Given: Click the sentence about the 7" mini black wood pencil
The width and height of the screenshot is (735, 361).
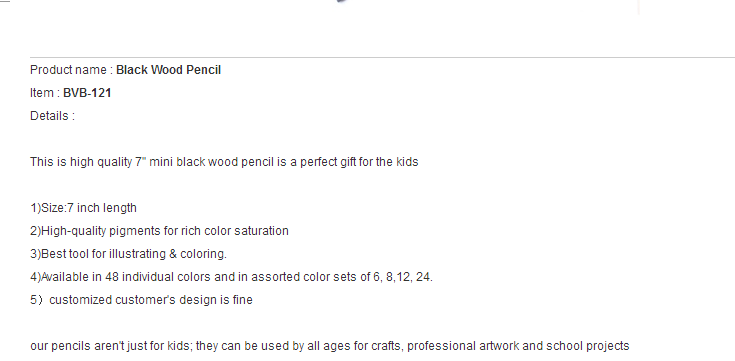Looking at the screenshot, I should [x=224, y=162].
